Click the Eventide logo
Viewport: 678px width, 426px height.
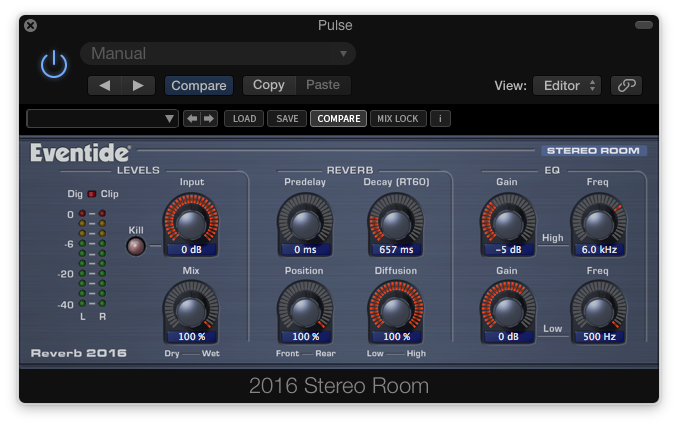pyautogui.click(x=80, y=153)
